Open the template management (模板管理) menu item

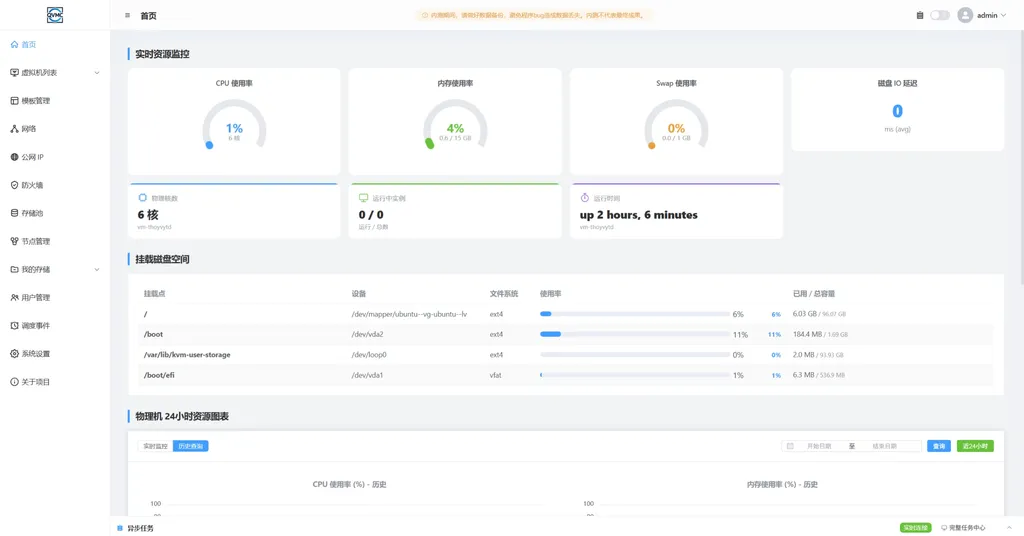[55, 101]
